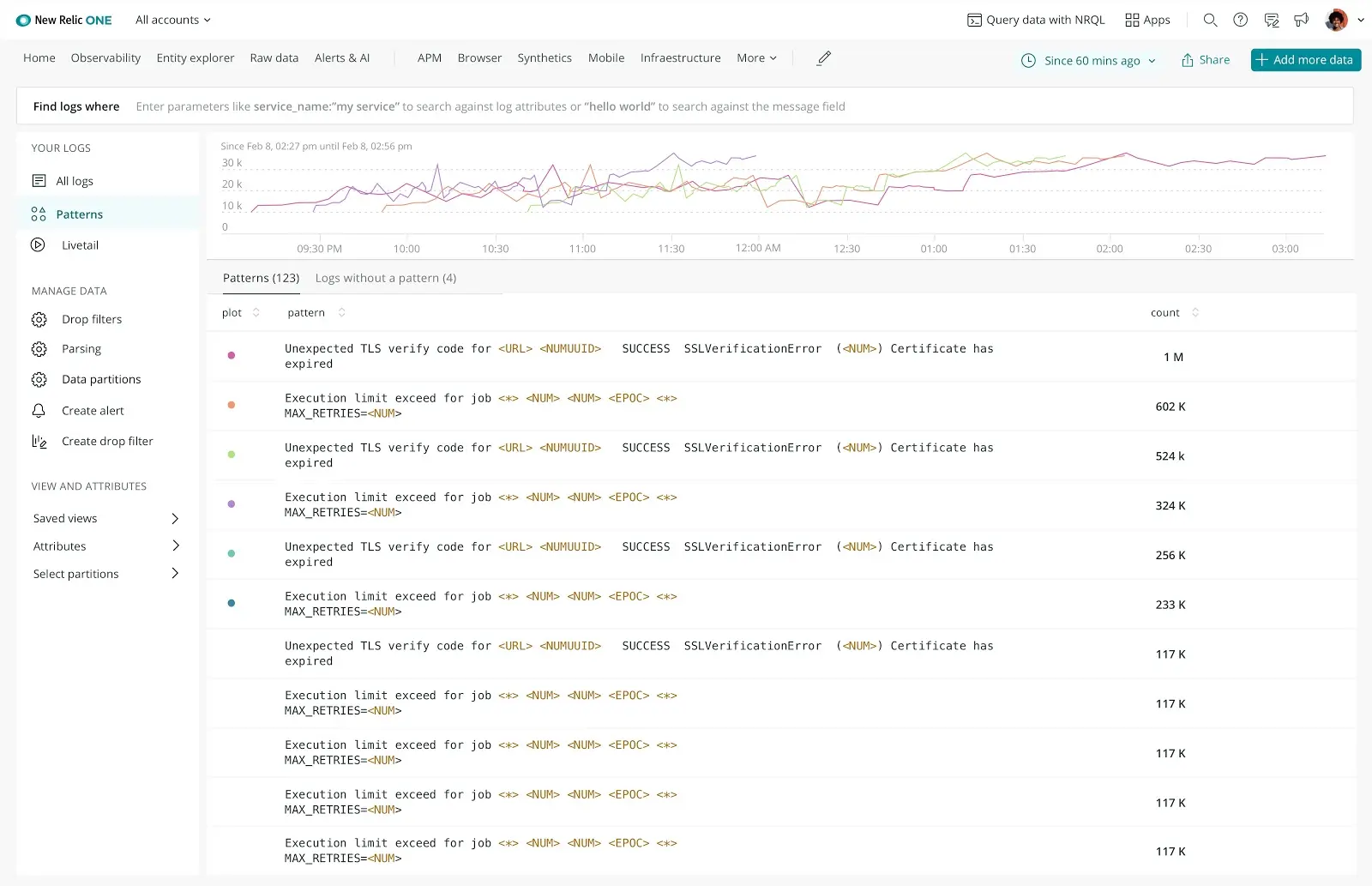
Task: Click the announcements megaphone icon
Action: (1302, 19)
